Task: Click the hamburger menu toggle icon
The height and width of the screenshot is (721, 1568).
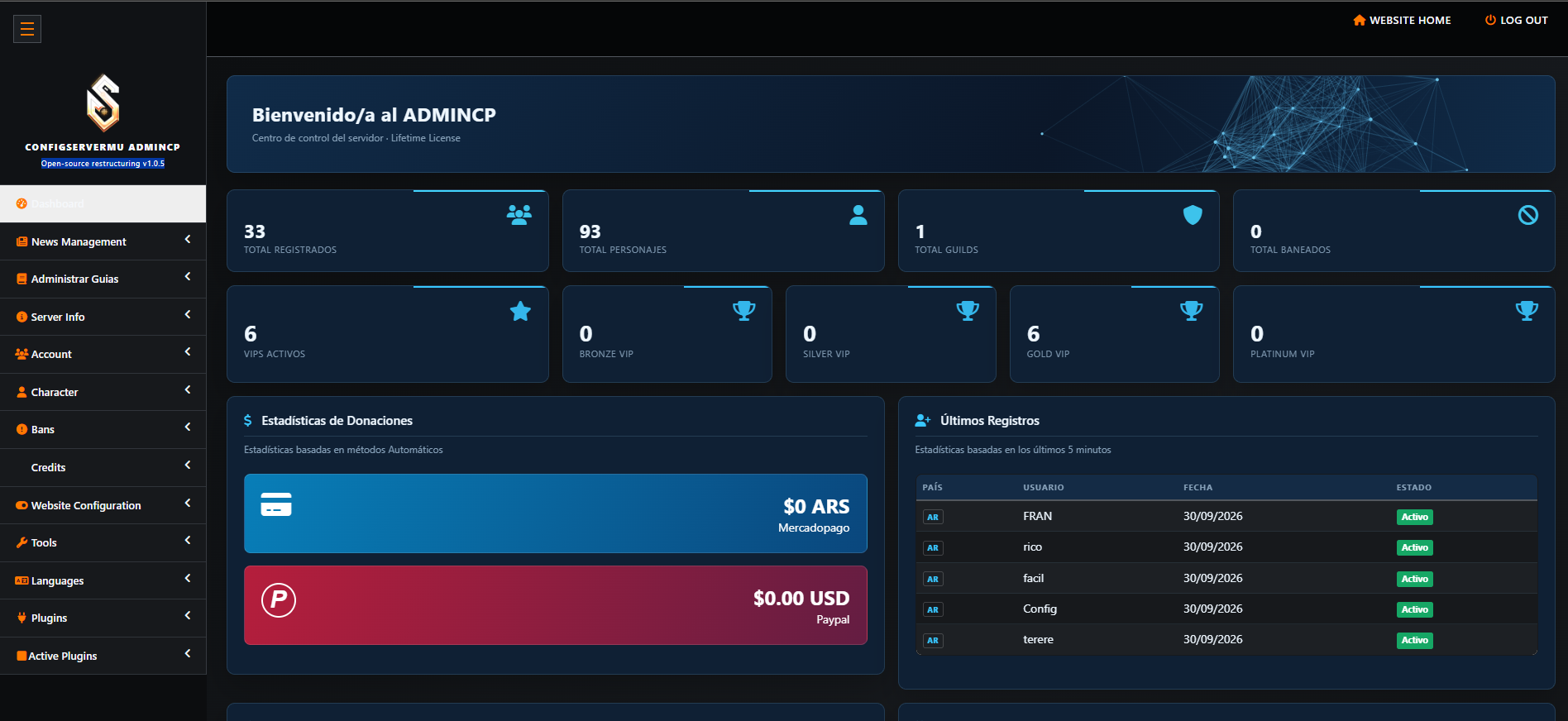Action: [27, 29]
